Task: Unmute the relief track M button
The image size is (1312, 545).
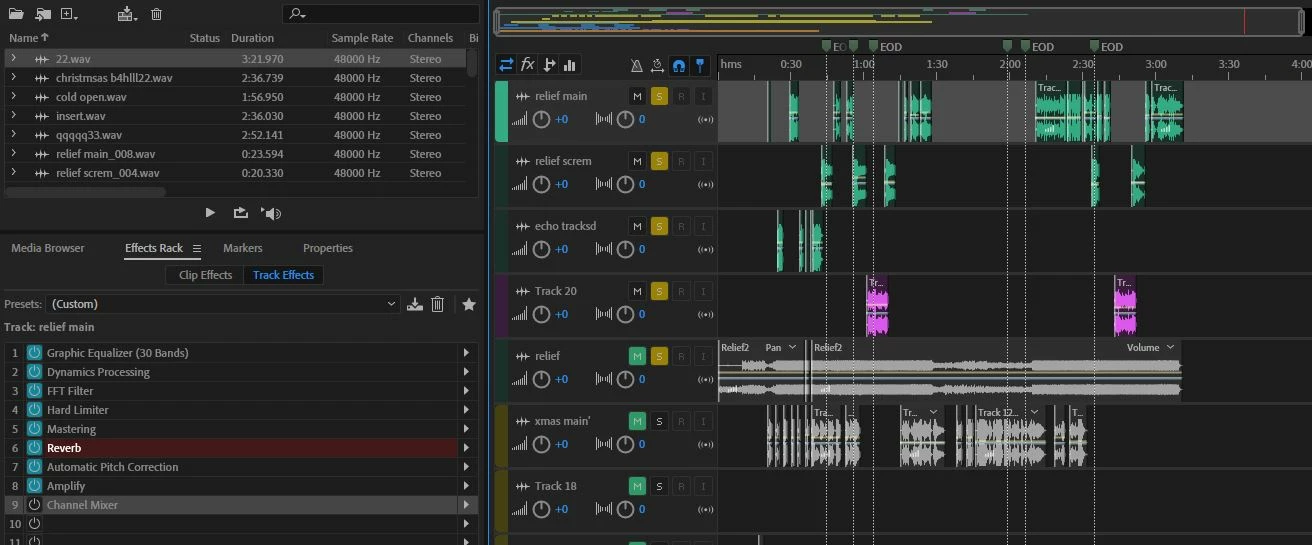Action: tap(637, 356)
